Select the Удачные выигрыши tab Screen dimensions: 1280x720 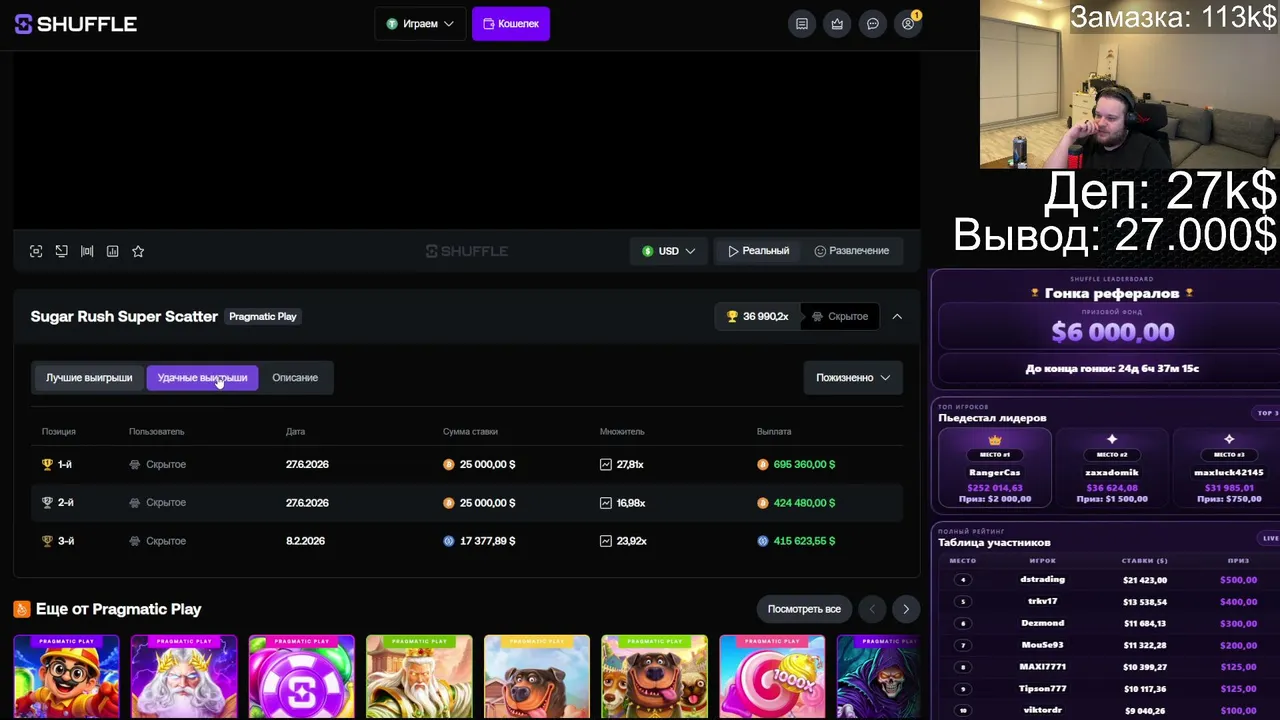(202, 378)
